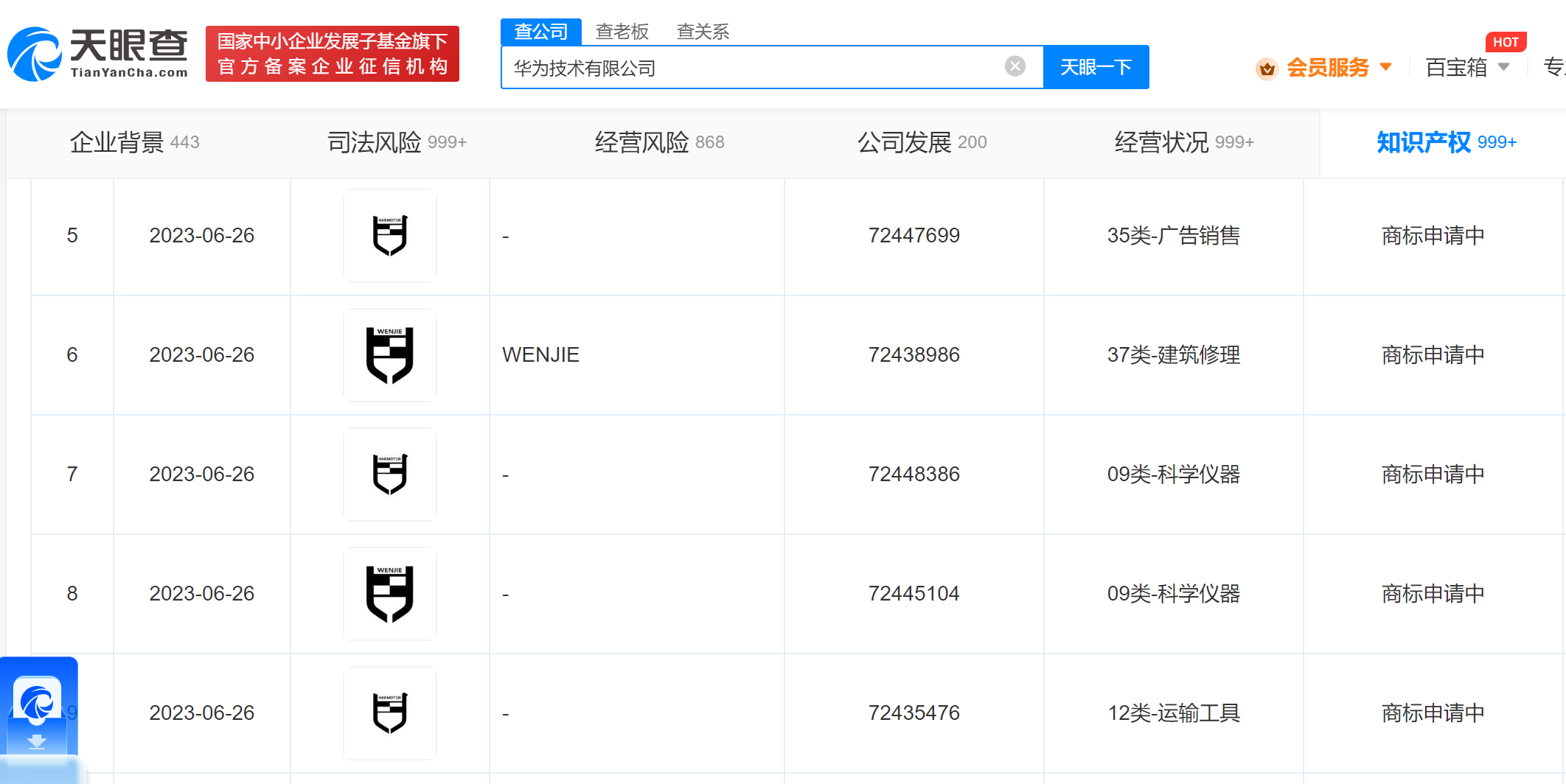Click registration number 72438986

coord(914,355)
